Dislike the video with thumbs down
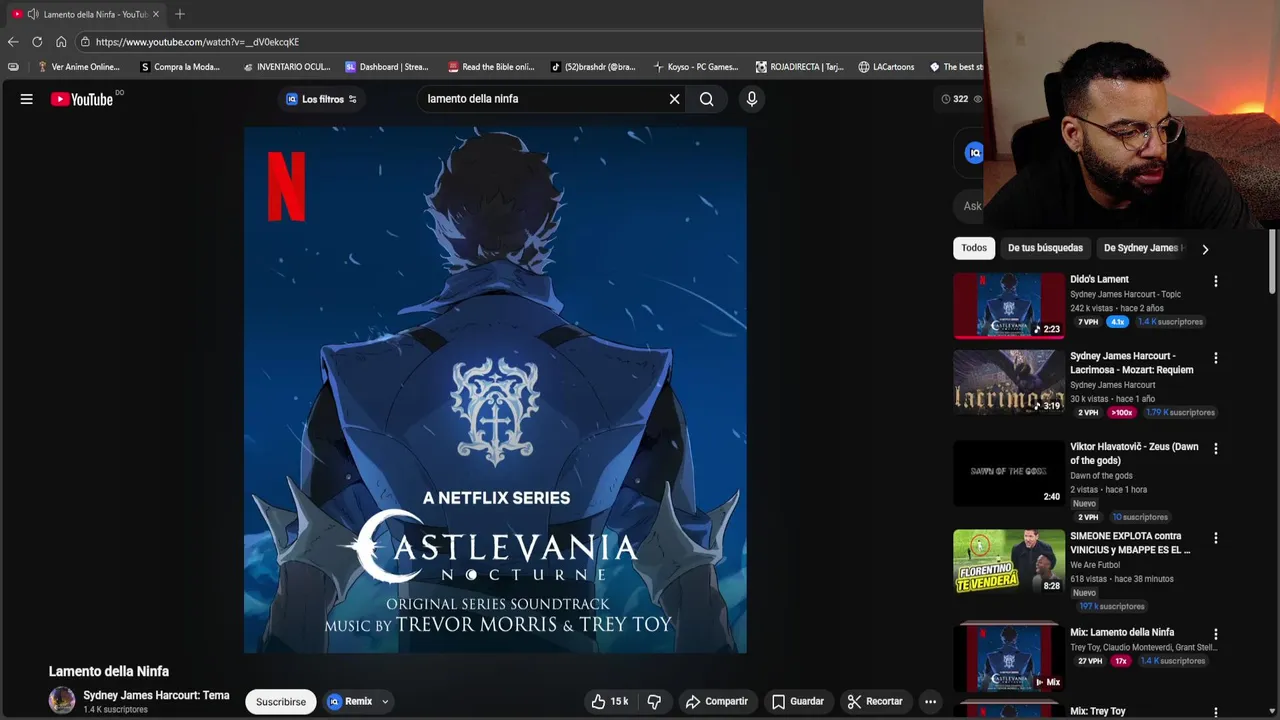The width and height of the screenshot is (1280, 720). 654,701
